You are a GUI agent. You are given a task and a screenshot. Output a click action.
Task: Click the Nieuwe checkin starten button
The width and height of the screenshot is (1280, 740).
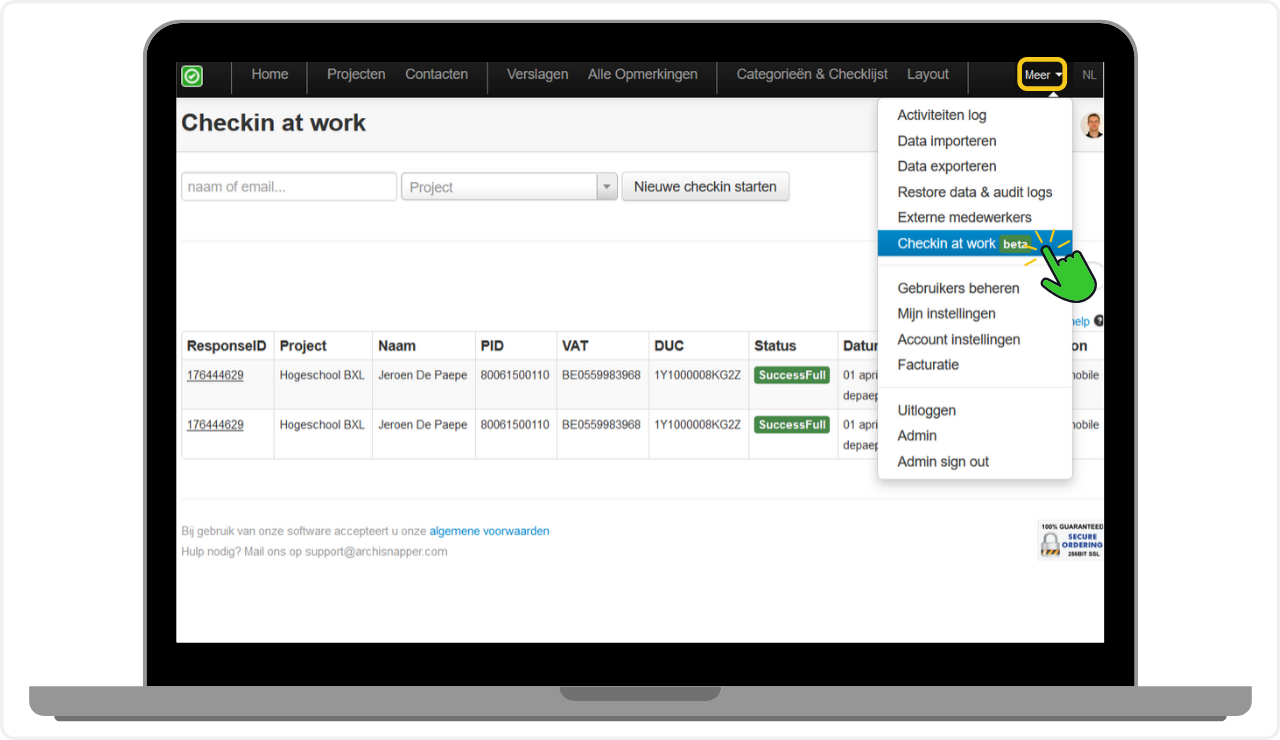click(x=705, y=187)
